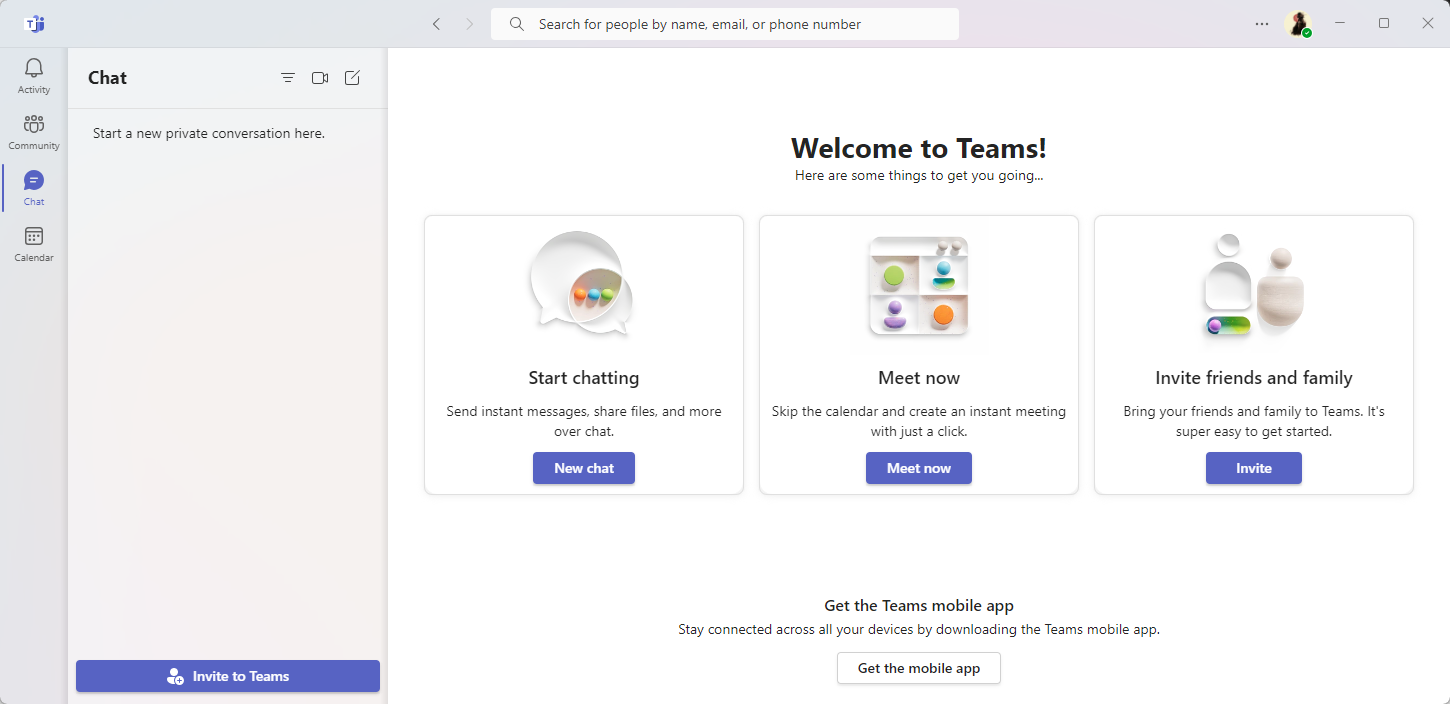Click the Chat panel heading
Image resolution: width=1450 pixels, height=704 pixels.
[108, 78]
